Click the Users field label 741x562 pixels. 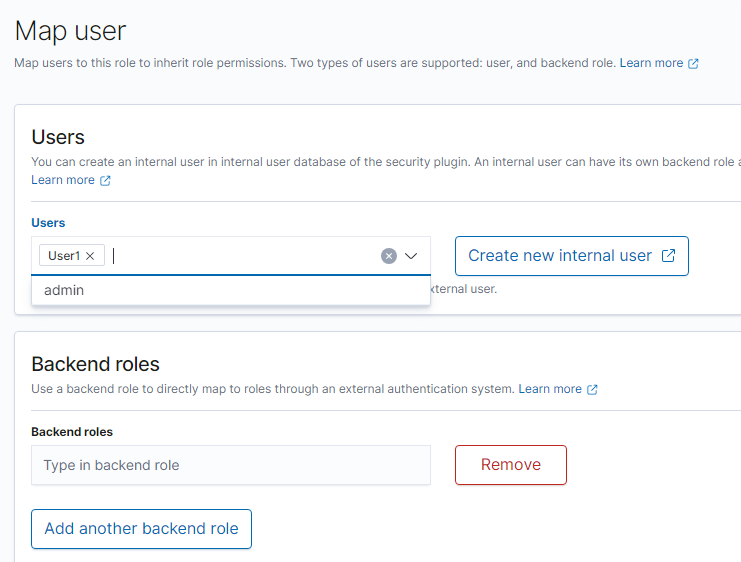[x=48, y=223]
